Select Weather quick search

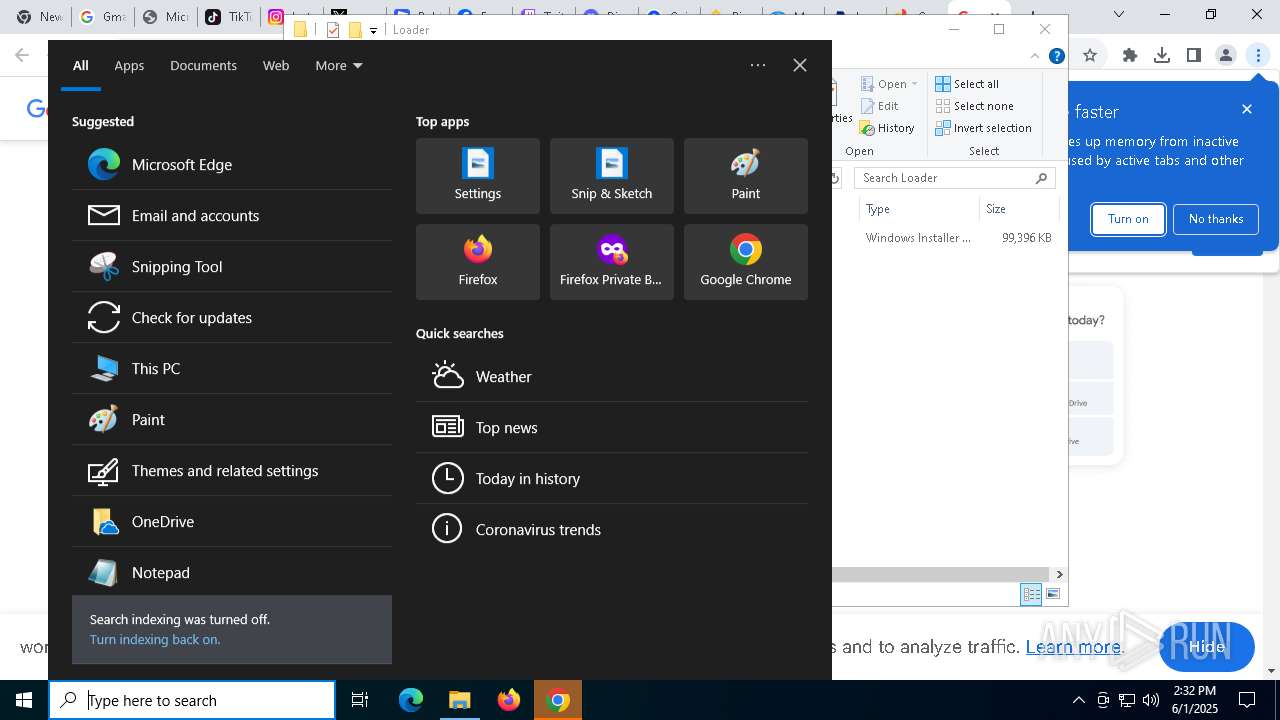coord(612,377)
